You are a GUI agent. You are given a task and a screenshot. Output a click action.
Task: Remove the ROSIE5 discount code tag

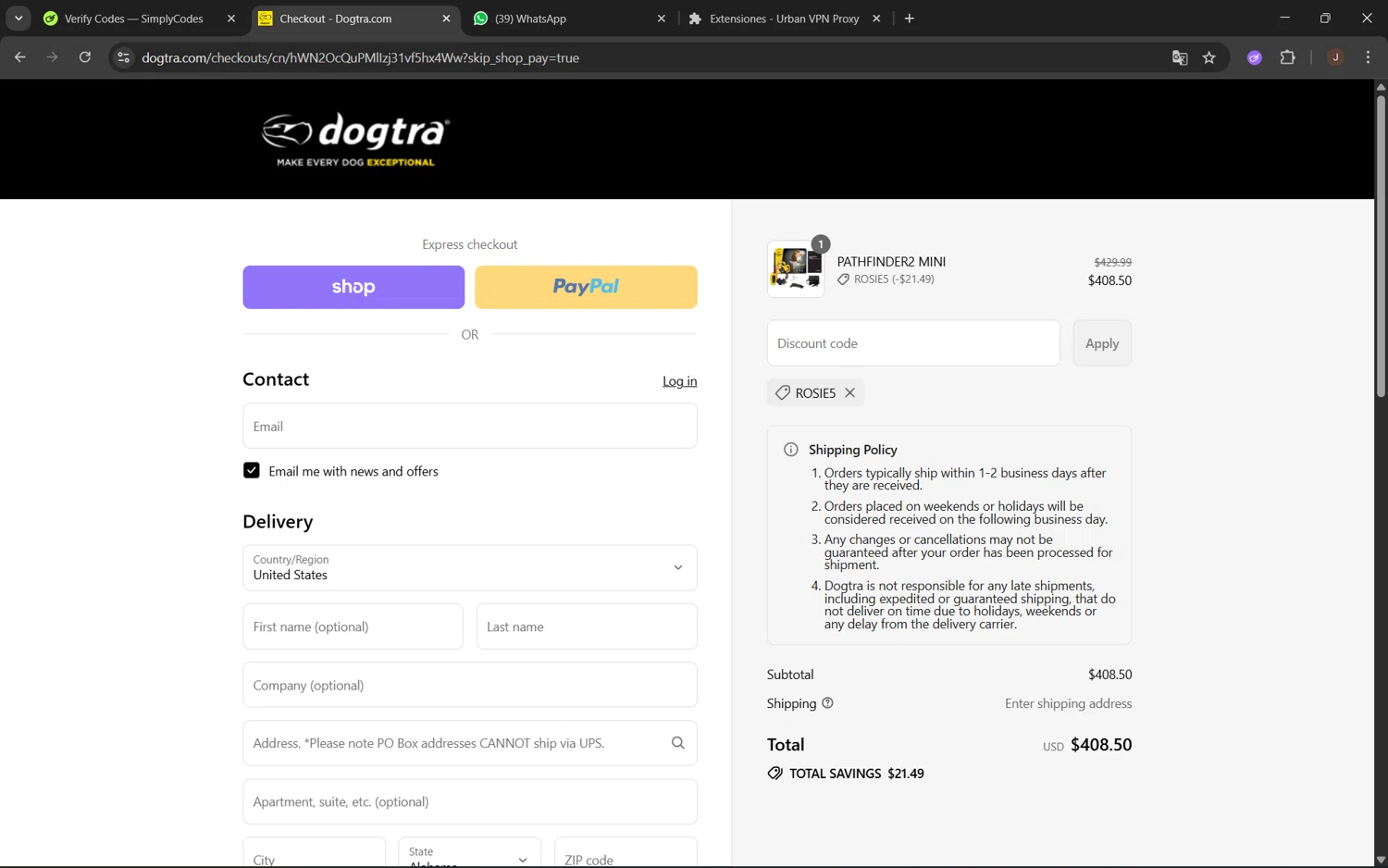coord(849,393)
